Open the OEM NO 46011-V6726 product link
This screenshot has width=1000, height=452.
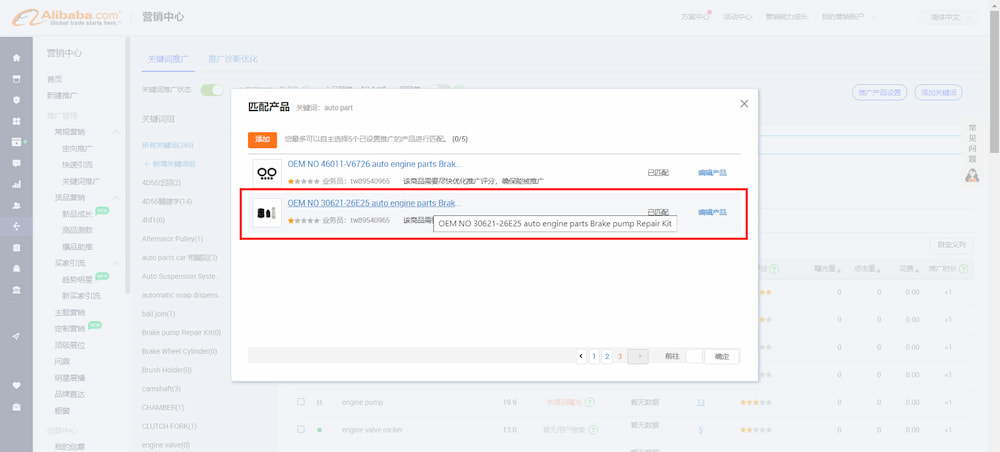[374, 164]
